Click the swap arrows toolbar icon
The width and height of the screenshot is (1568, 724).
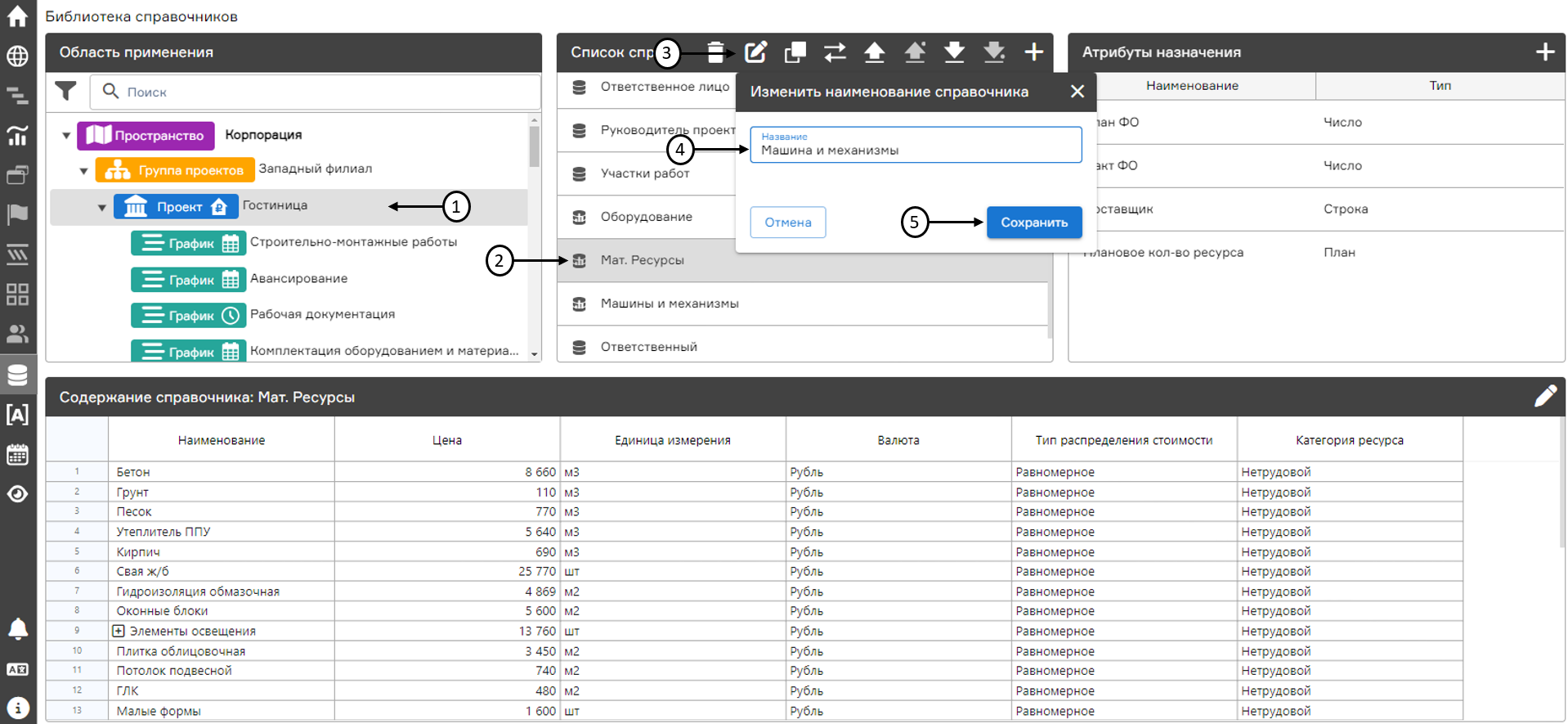[x=835, y=52]
